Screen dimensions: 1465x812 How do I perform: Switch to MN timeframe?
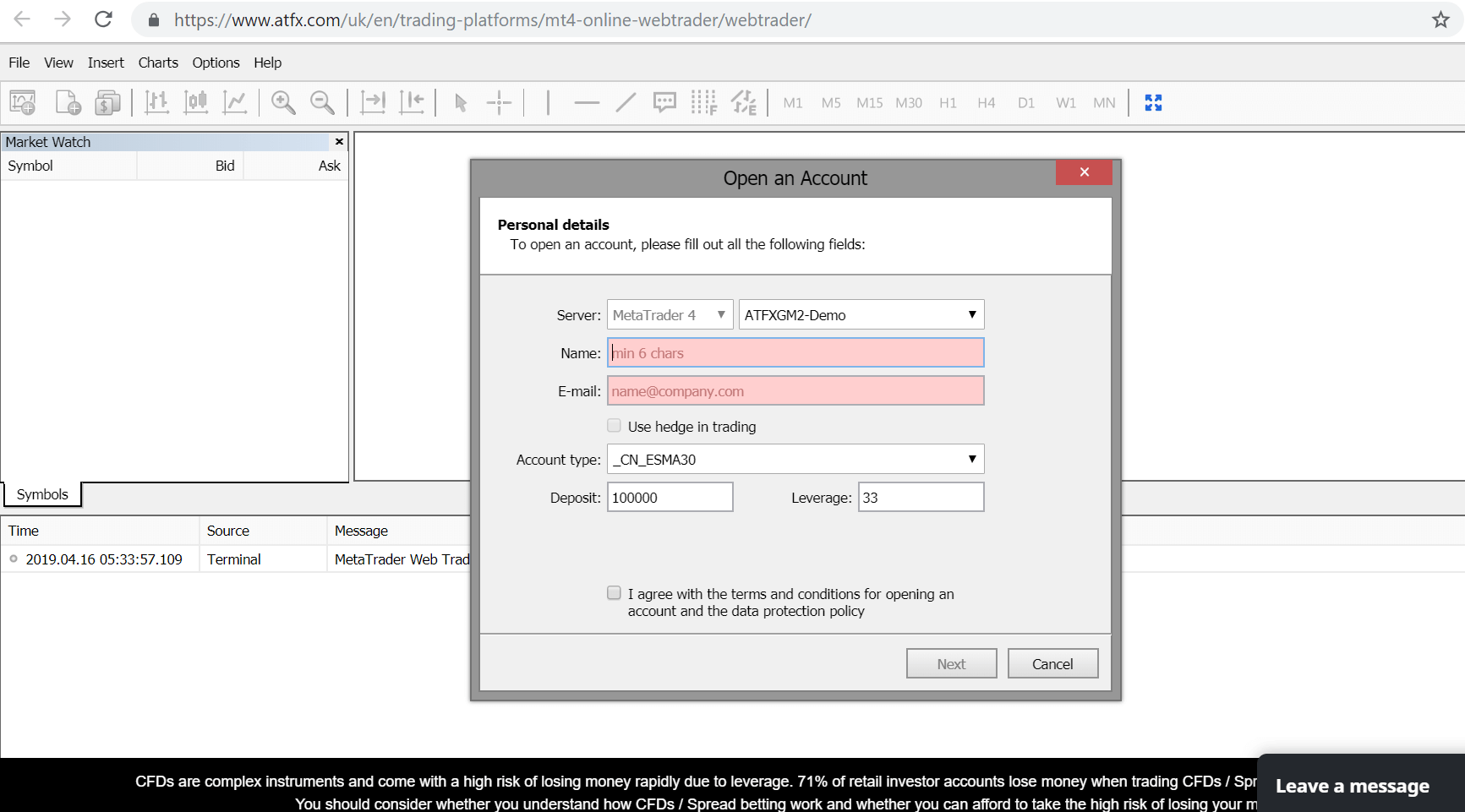point(1104,103)
